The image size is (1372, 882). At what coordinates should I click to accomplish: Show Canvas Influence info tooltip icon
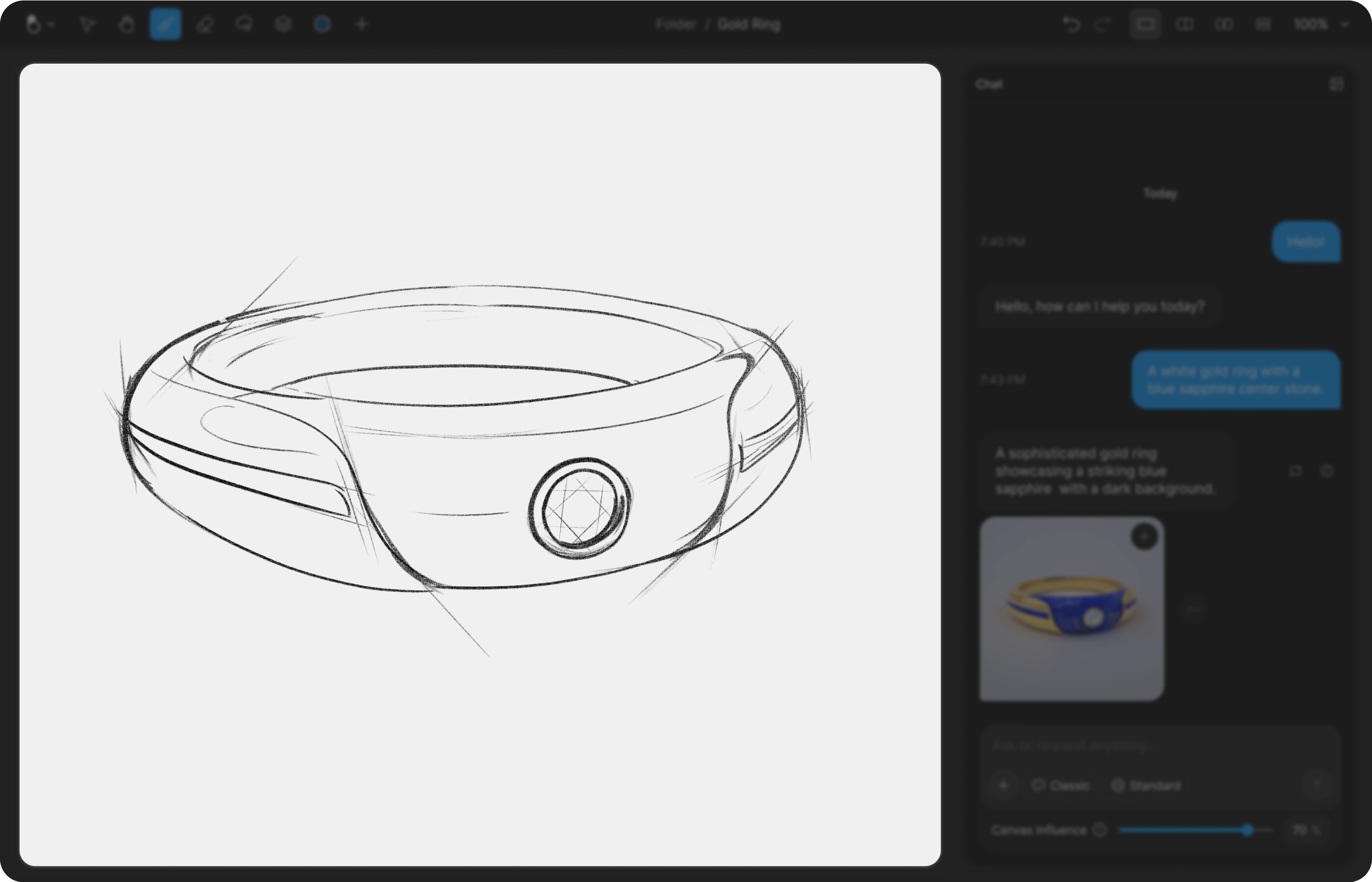(x=1099, y=830)
